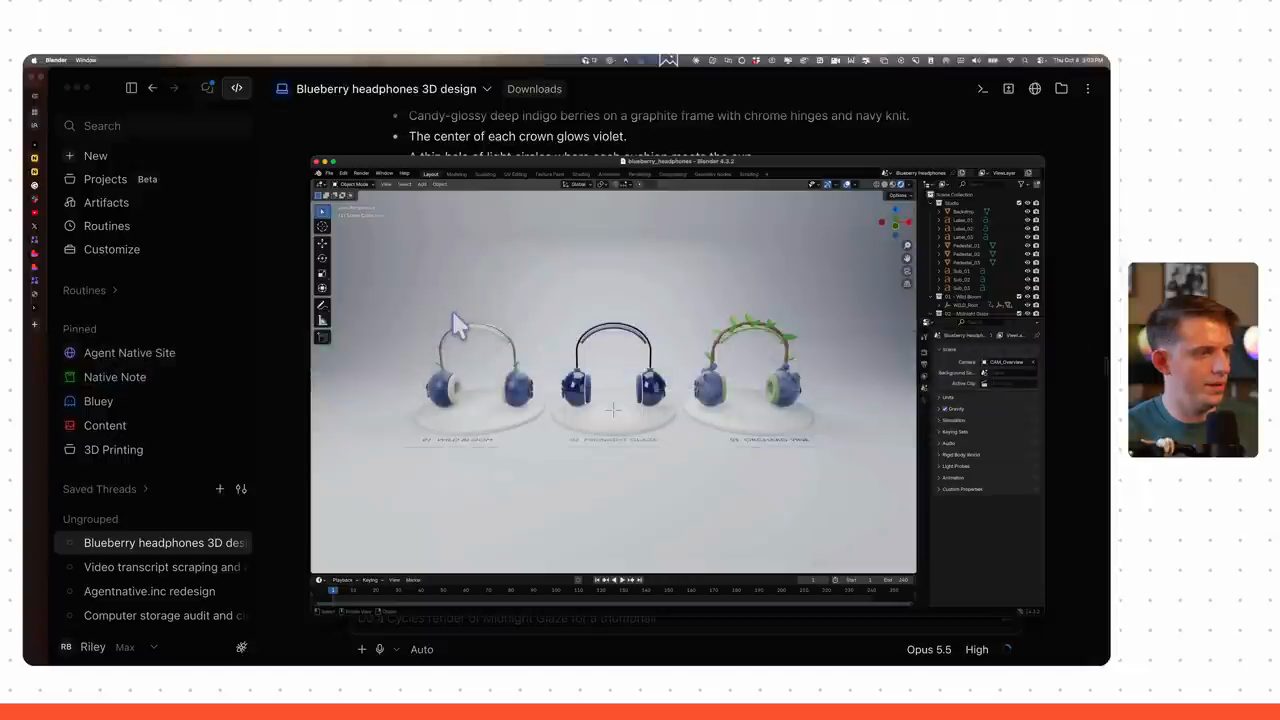Viewport: 1280px width, 720px height.
Task: Click the Downloads button in header
Action: pos(534,89)
